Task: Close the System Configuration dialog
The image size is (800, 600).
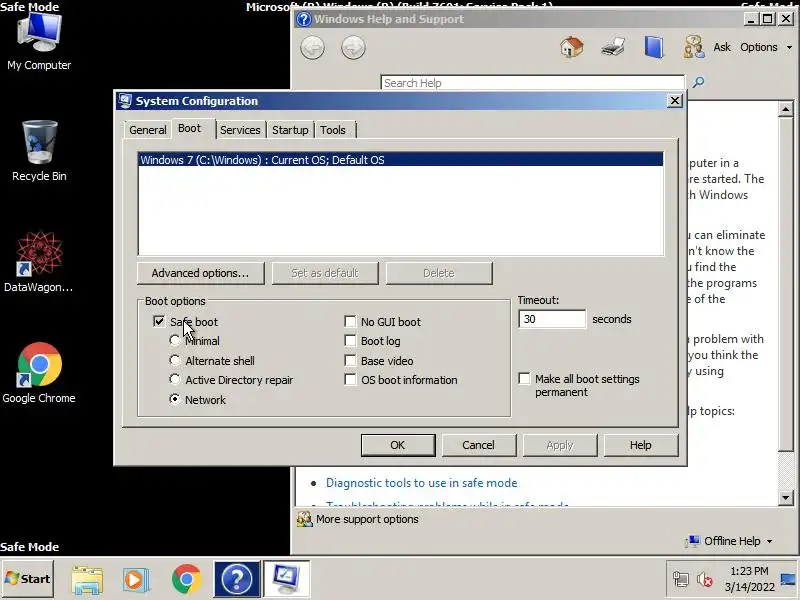Action: [x=674, y=101]
